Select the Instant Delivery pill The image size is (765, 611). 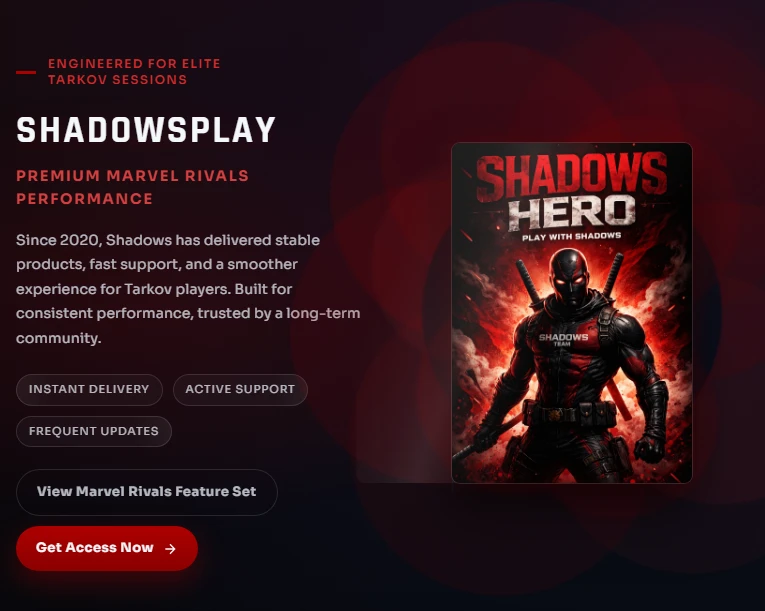[89, 389]
